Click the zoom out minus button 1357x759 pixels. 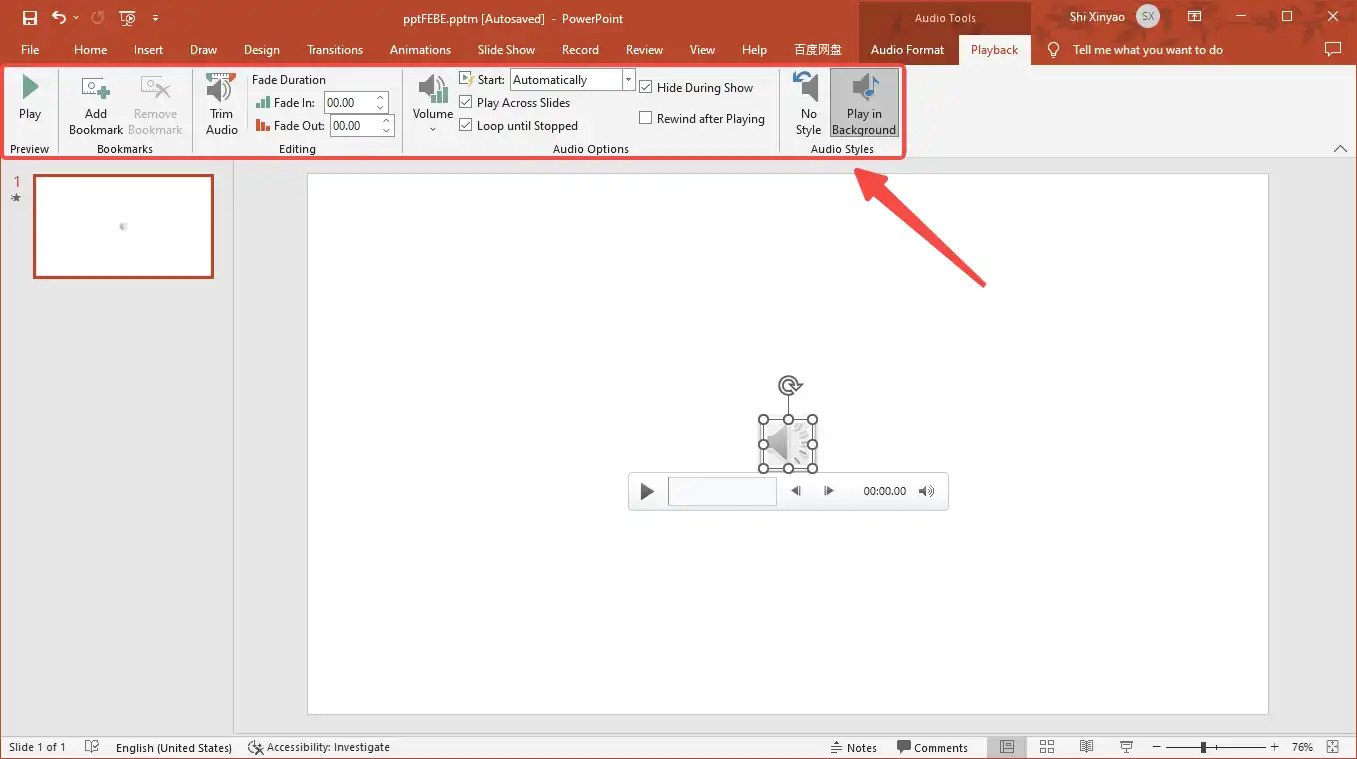coord(1156,747)
